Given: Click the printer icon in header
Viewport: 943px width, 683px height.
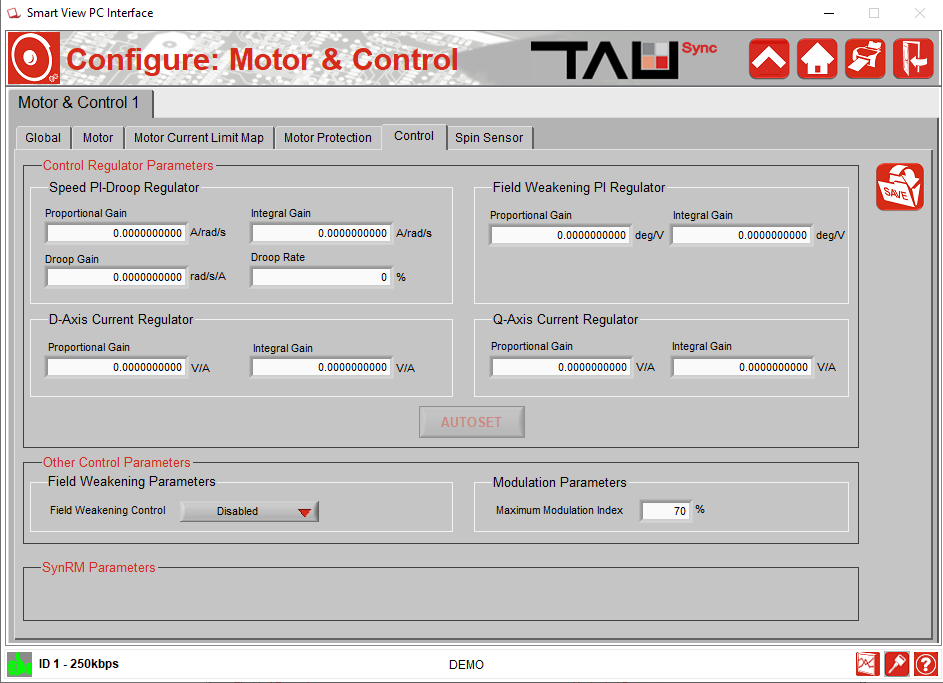Looking at the screenshot, I should tap(865, 59).
